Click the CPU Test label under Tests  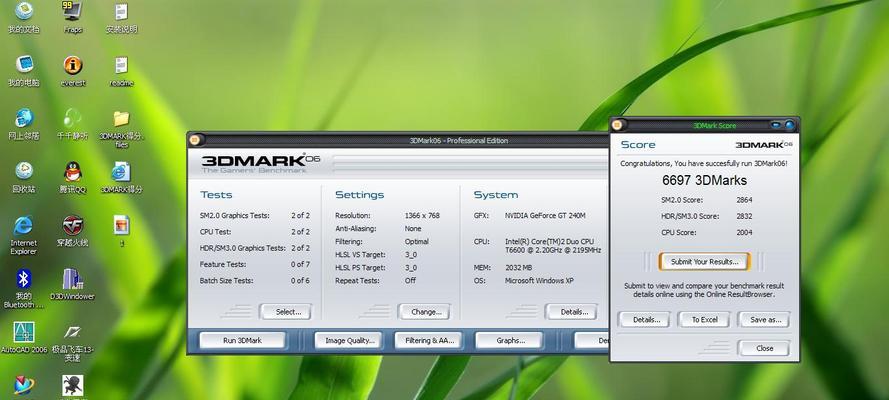point(215,232)
